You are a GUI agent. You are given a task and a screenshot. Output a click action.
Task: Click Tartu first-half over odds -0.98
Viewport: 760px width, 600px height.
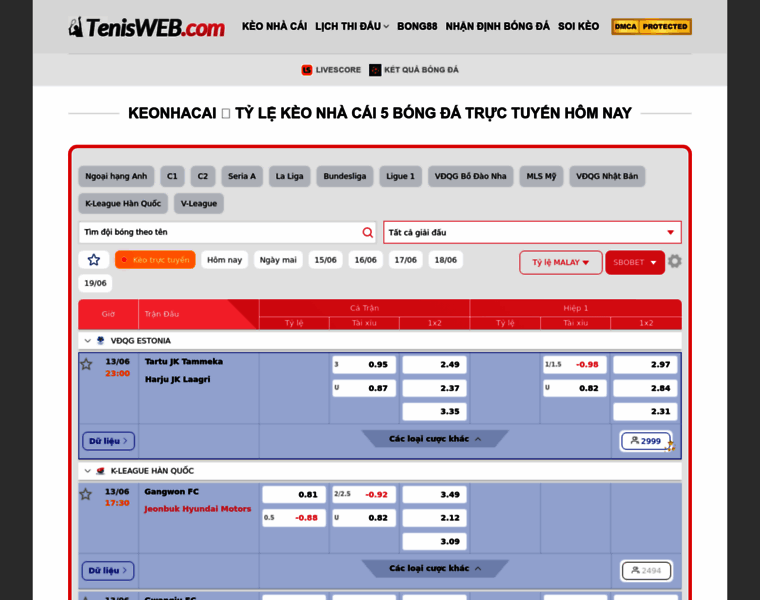coord(575,364)
